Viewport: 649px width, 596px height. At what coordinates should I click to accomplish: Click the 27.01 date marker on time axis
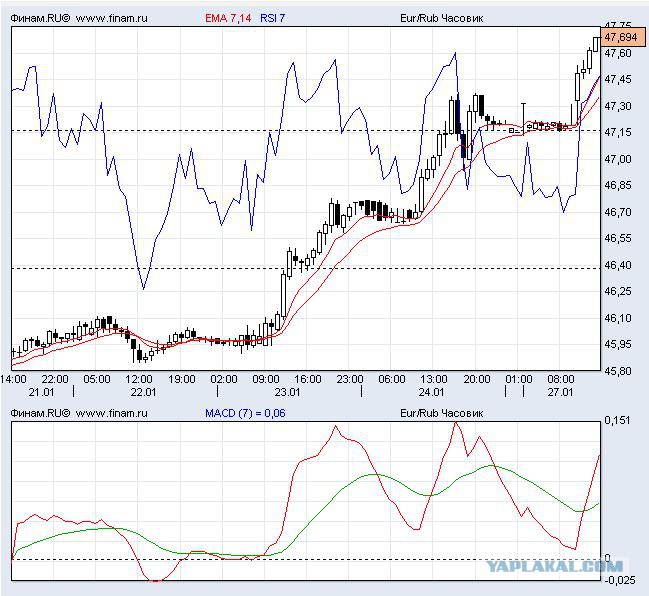[560, 392]
